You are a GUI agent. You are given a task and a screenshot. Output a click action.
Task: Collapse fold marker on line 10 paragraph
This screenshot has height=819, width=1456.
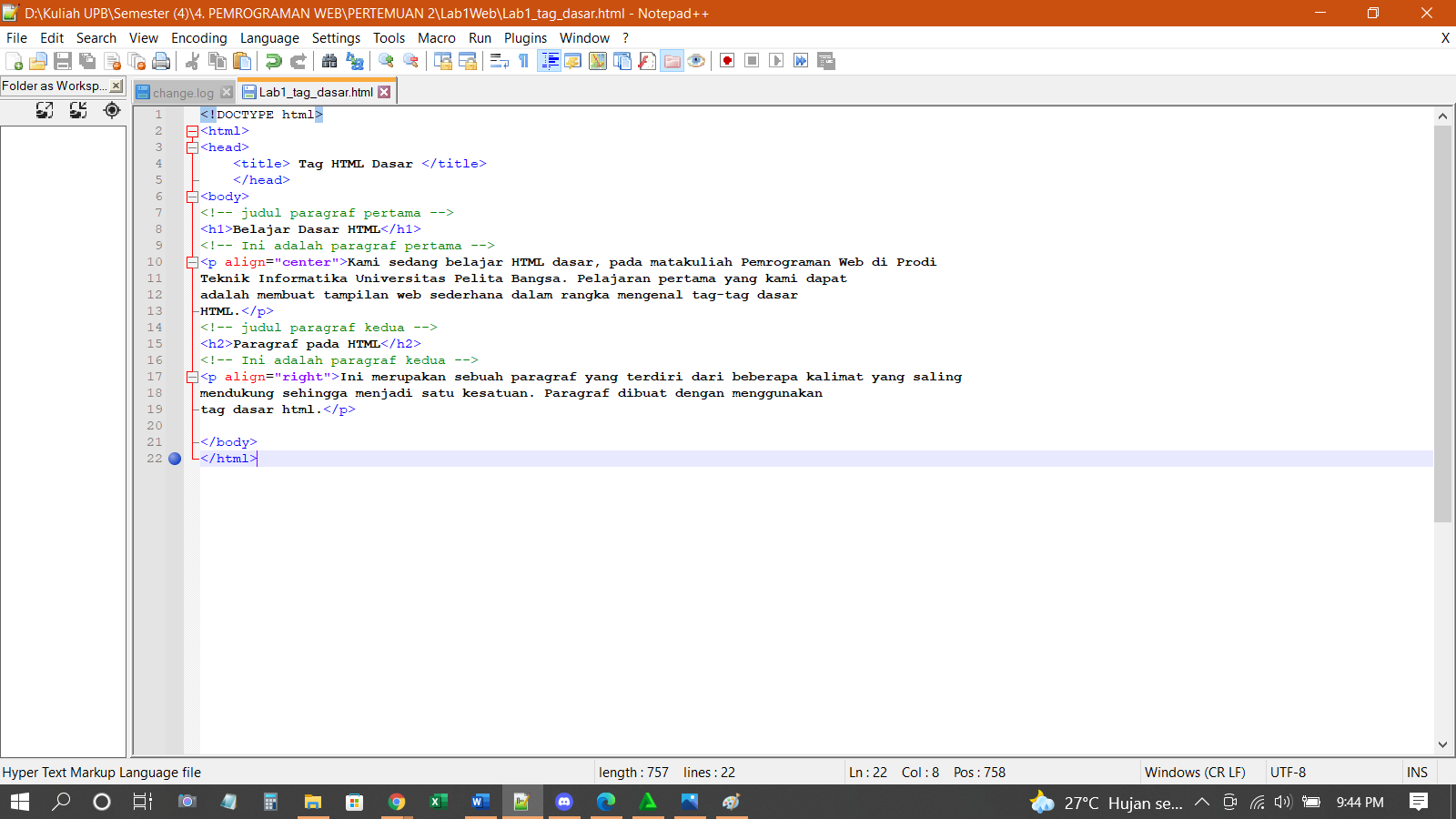coord(192,262)
